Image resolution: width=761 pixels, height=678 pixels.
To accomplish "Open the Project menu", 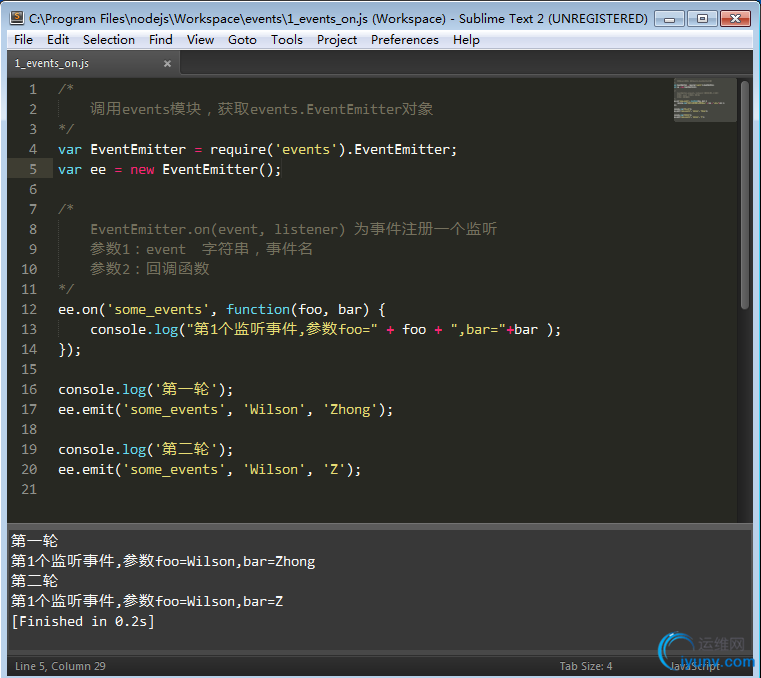I will tap(337, 40).
